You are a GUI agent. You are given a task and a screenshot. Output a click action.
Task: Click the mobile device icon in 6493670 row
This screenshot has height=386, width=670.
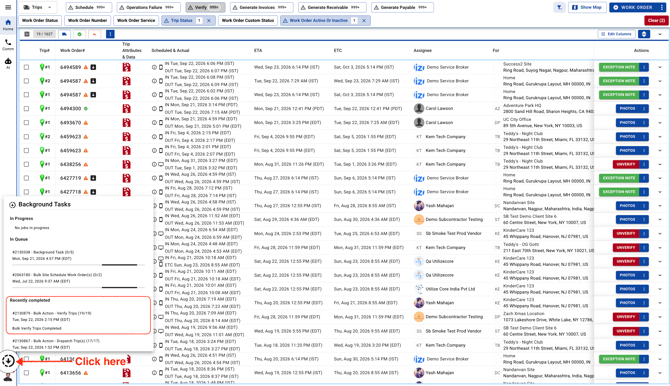(x=161, y=123)
